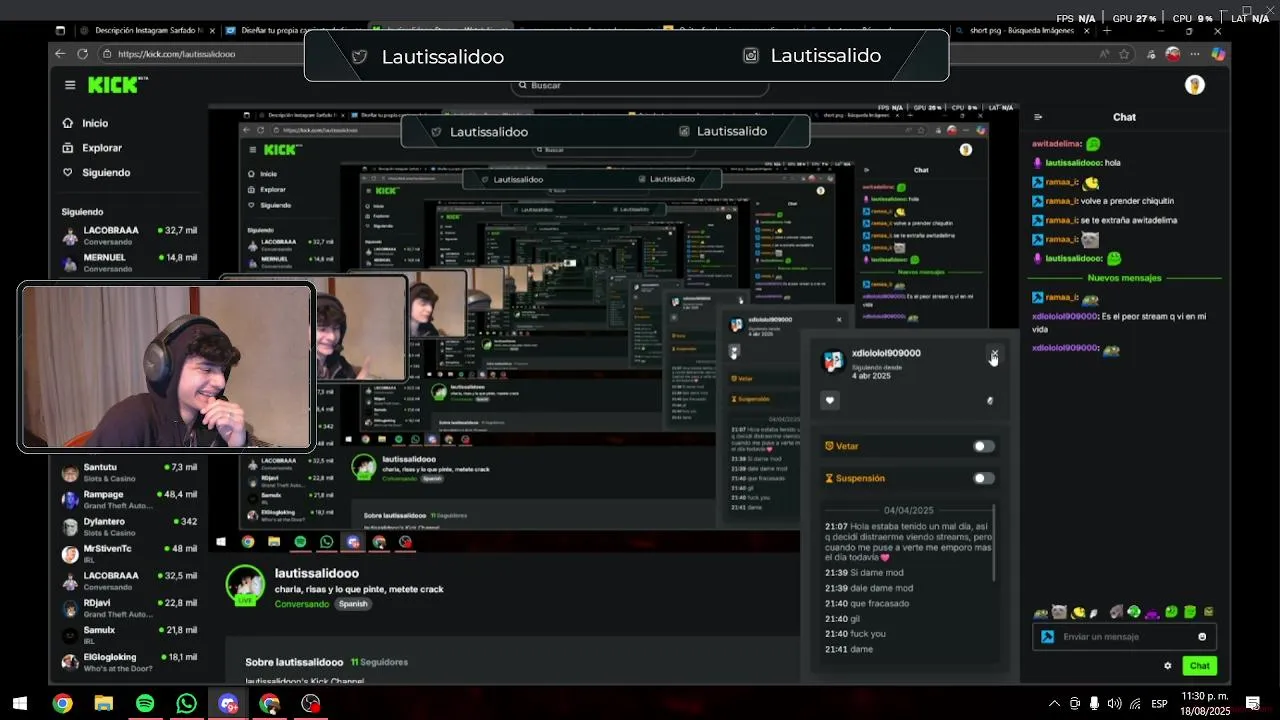Switch to short psg Búsqueda Imágenes tab
The width and height of the screenshot is (1280, 720).
1025,30
